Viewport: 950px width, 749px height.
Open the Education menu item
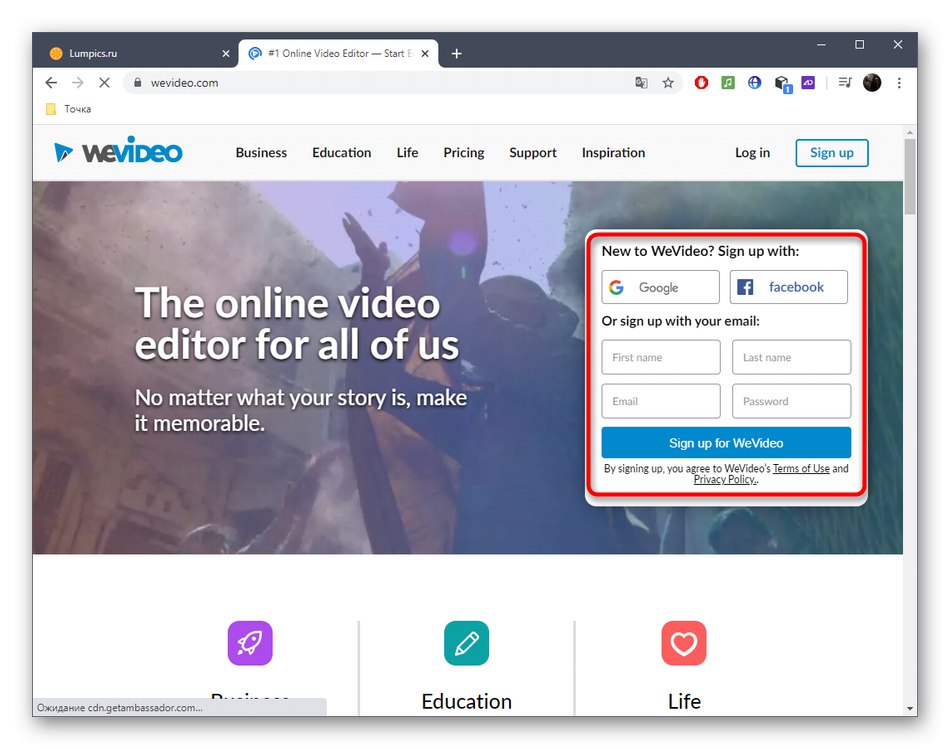point(342,153)
